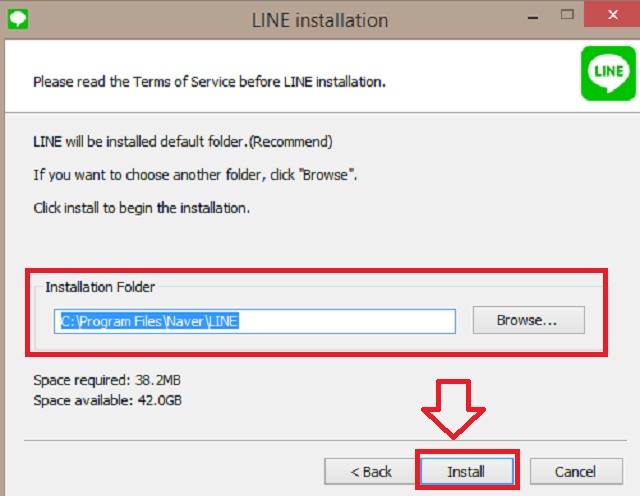Cancel the LINE installation
This screenshot has width=640, height=496.
[x=575, y=471]
